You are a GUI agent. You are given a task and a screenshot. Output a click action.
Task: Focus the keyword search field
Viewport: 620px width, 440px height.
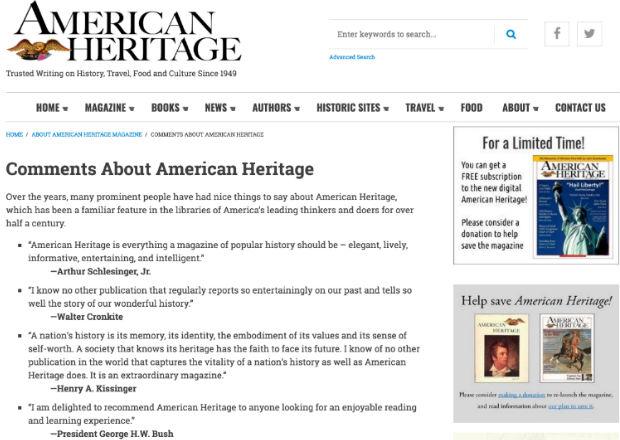(x=411, y=34)
